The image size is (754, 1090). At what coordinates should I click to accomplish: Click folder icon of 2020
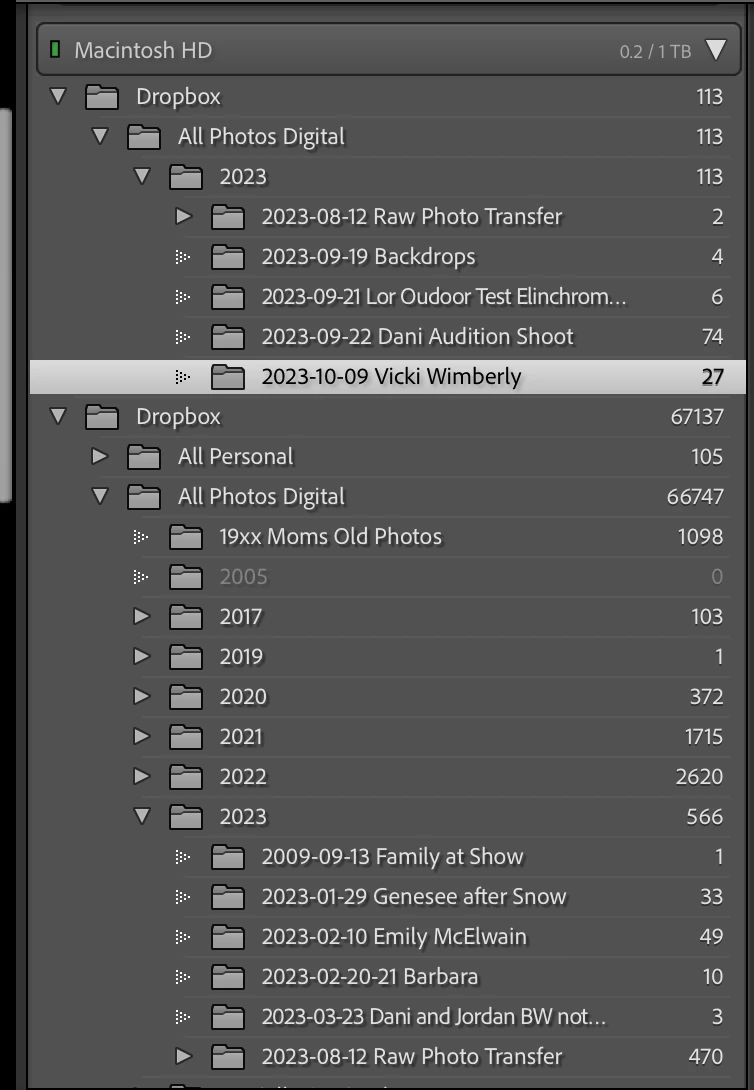186,697
